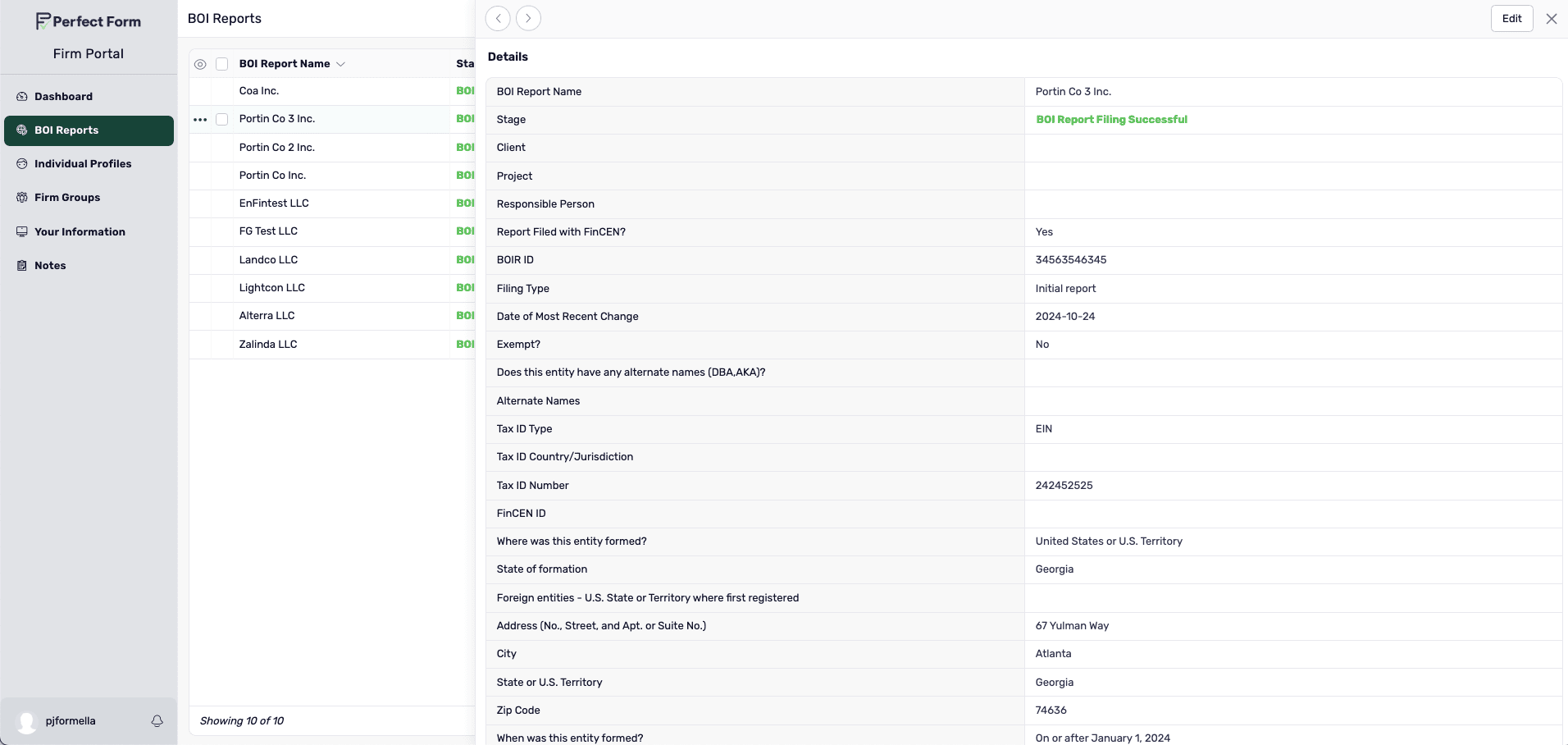The height and width of the screenshot is (745, 1568).
Task: Go to the previous record with the left arrow
Action: 498,18
